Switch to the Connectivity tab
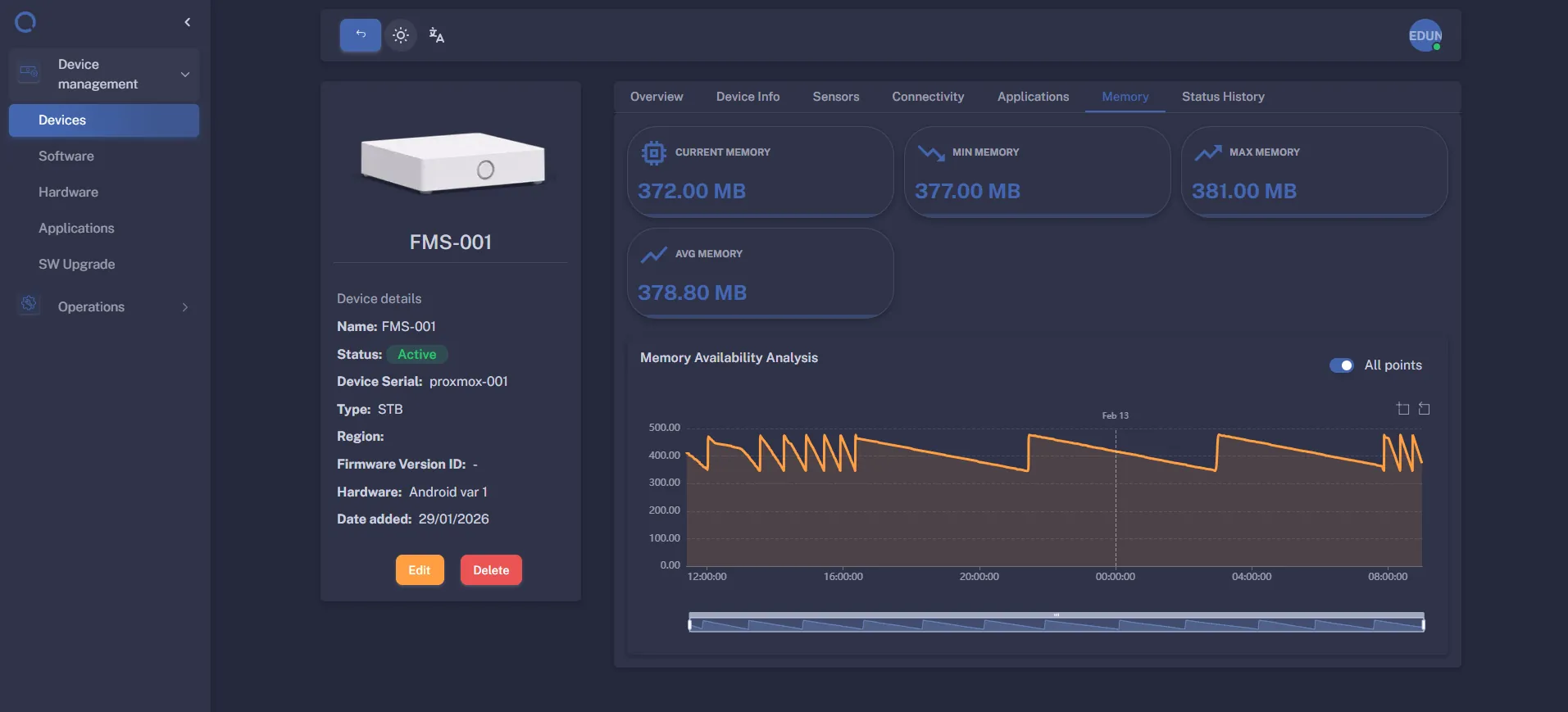This screenshot has width=1568, height=712. [x=928, y=97]
